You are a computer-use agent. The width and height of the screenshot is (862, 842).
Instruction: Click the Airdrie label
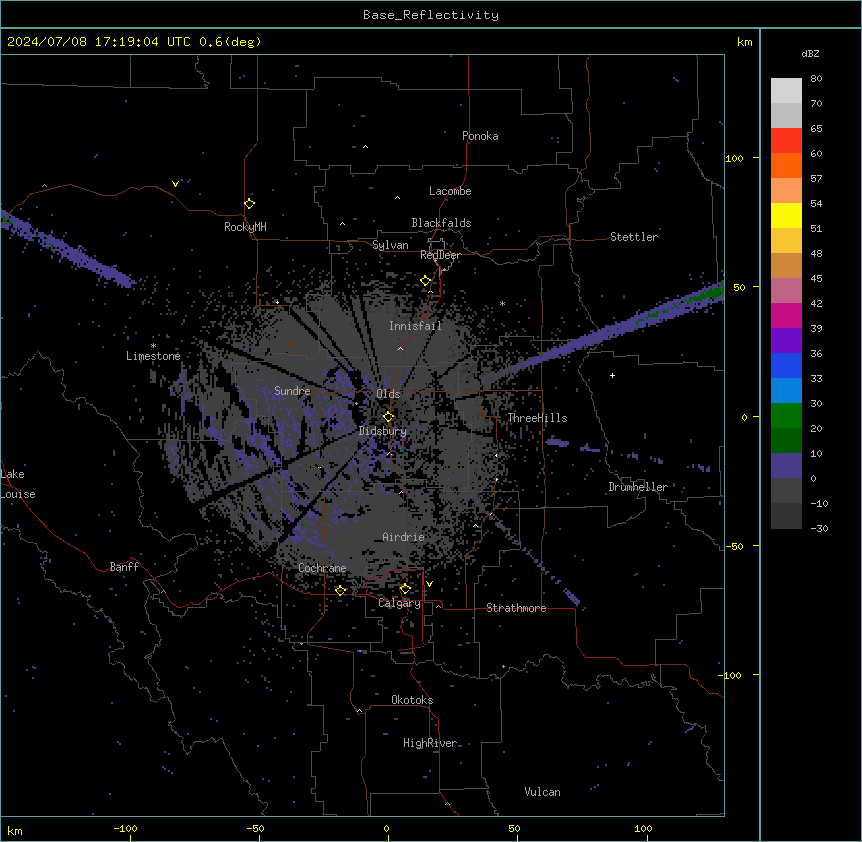(403, 537)
